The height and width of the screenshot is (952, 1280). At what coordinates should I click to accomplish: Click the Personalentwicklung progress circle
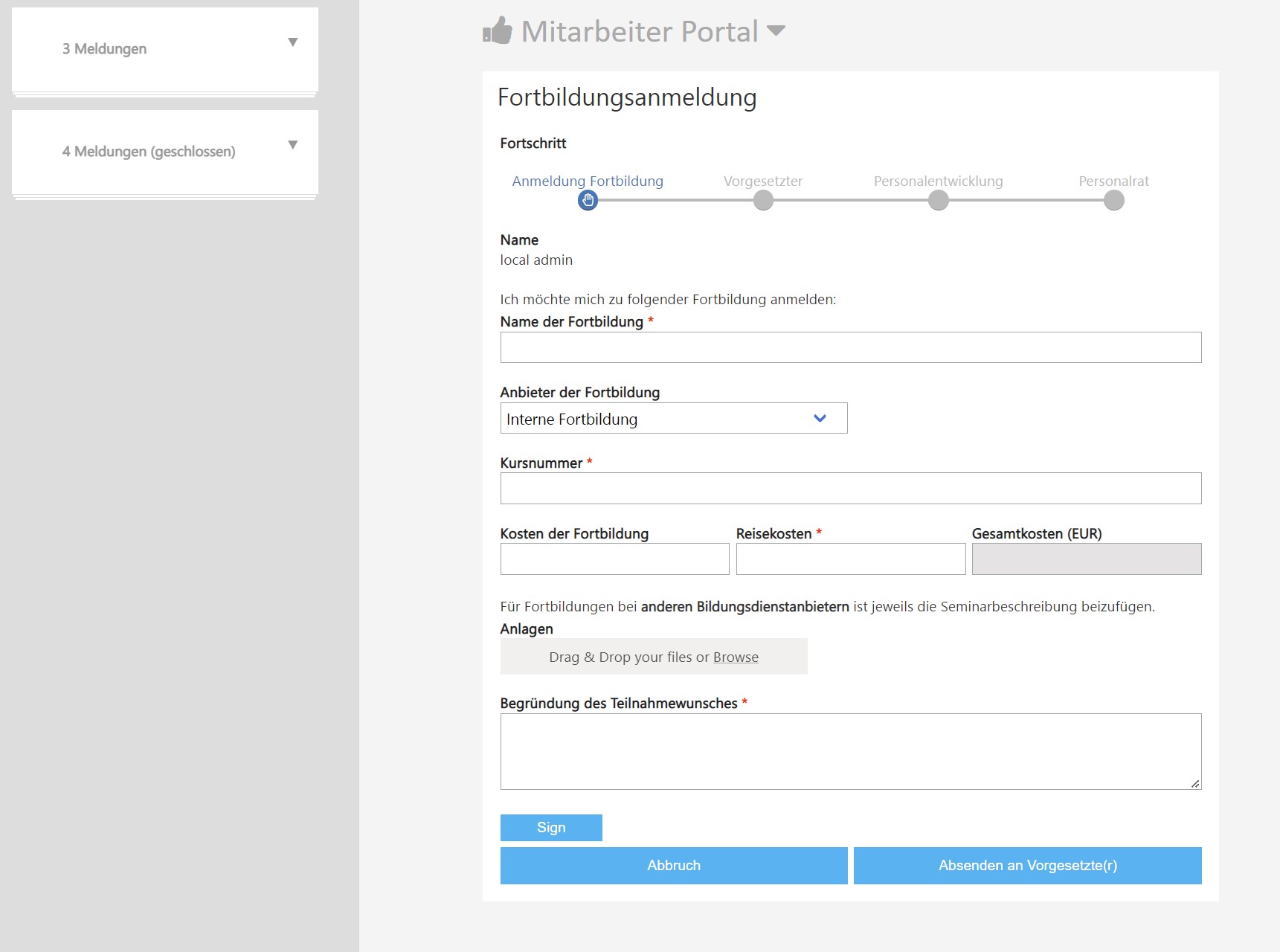click(x=938, y=200)
